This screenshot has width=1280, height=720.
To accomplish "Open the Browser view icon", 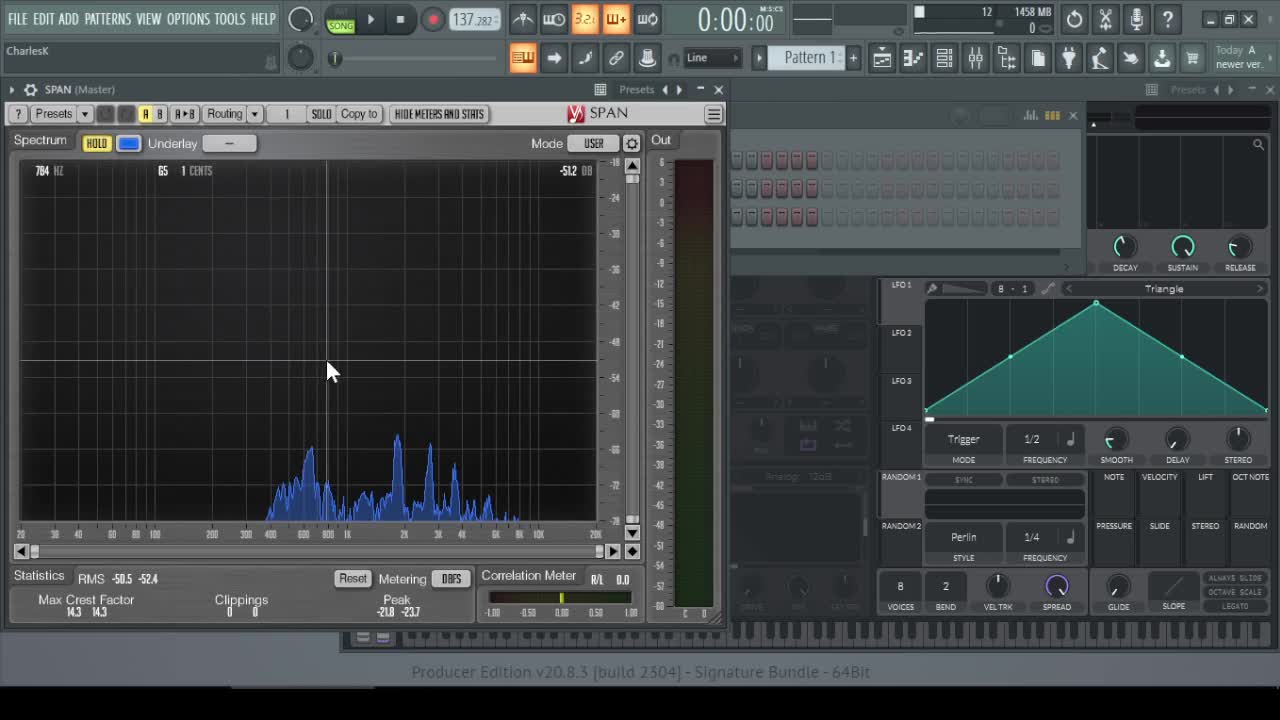I will pyautogui.click(x=1006, y=58).
